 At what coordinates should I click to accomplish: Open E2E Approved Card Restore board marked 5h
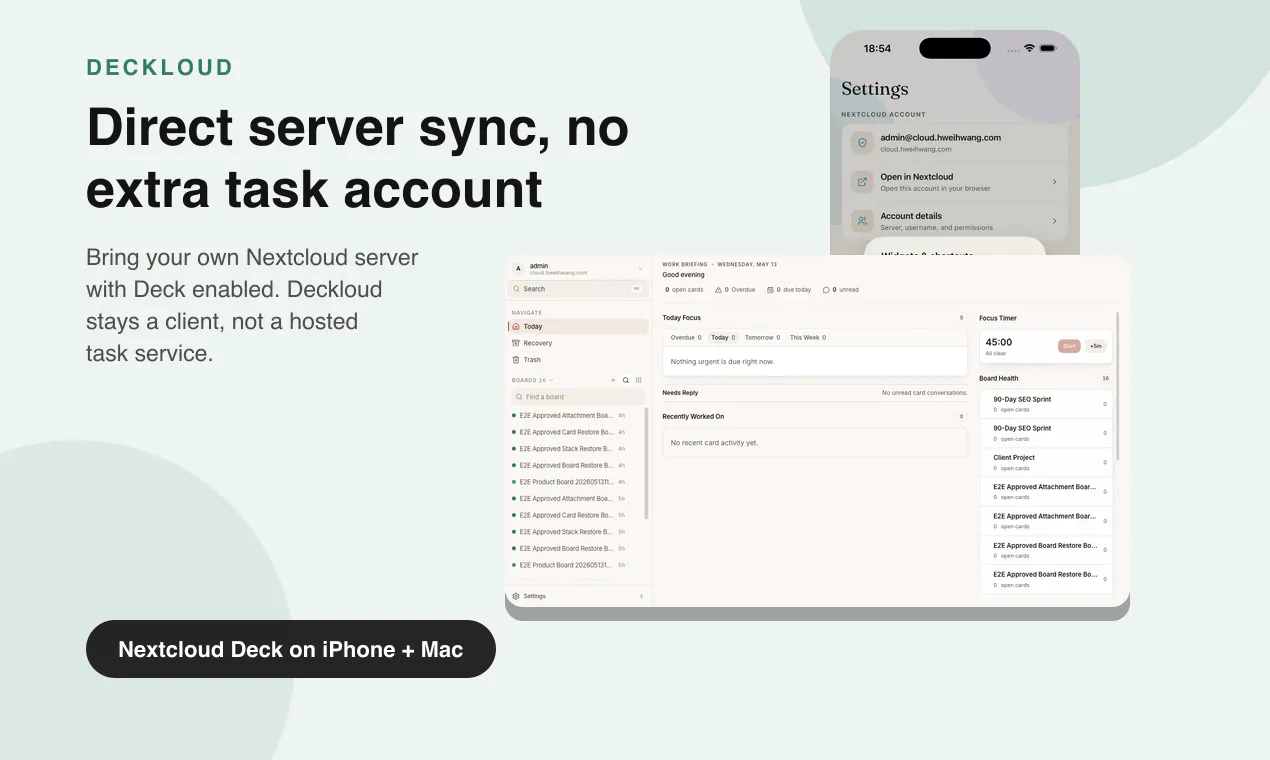pyautogui.click(x=569, y=515)
